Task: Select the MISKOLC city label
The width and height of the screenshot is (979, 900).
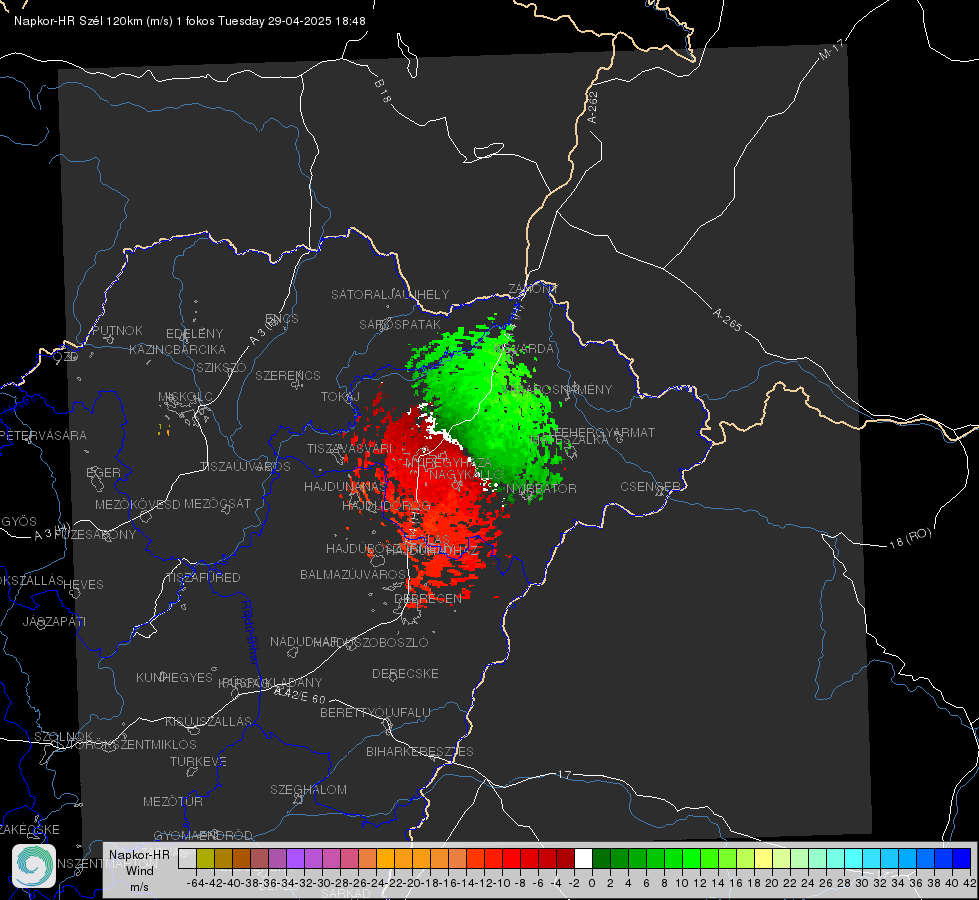Action: (185, 397)
